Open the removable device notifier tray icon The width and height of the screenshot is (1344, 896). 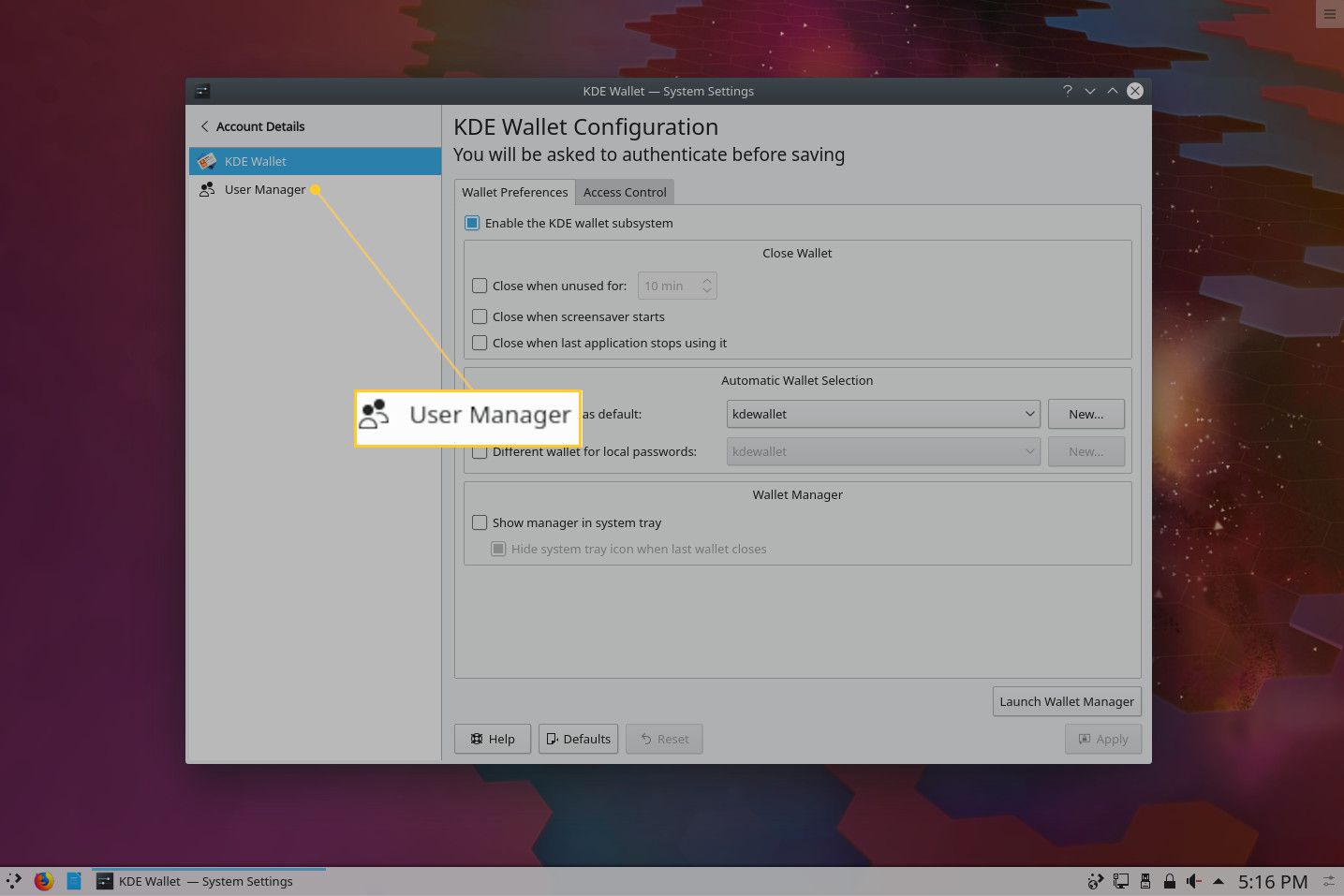point(1145,881)
